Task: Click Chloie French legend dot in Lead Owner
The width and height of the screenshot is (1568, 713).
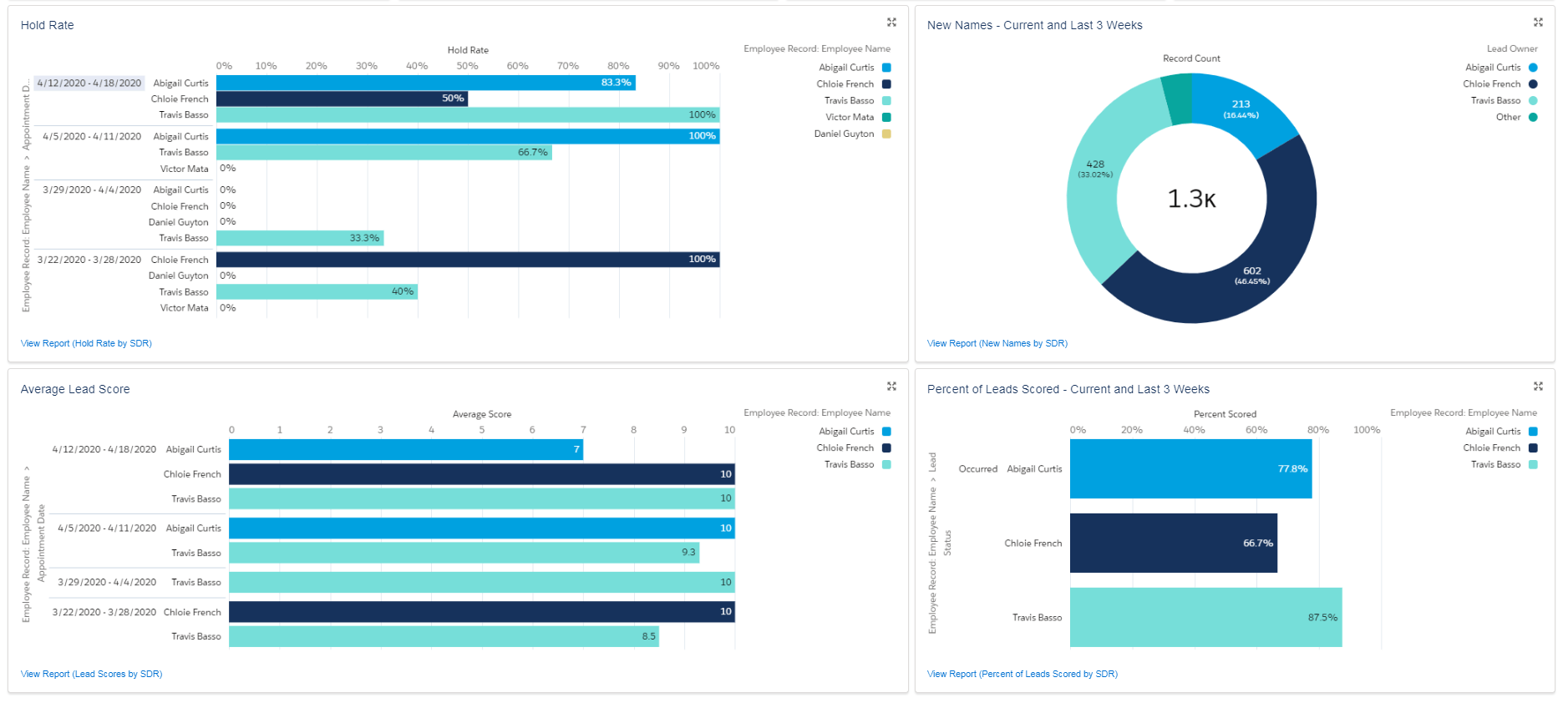Action: tap(1533, 84)
